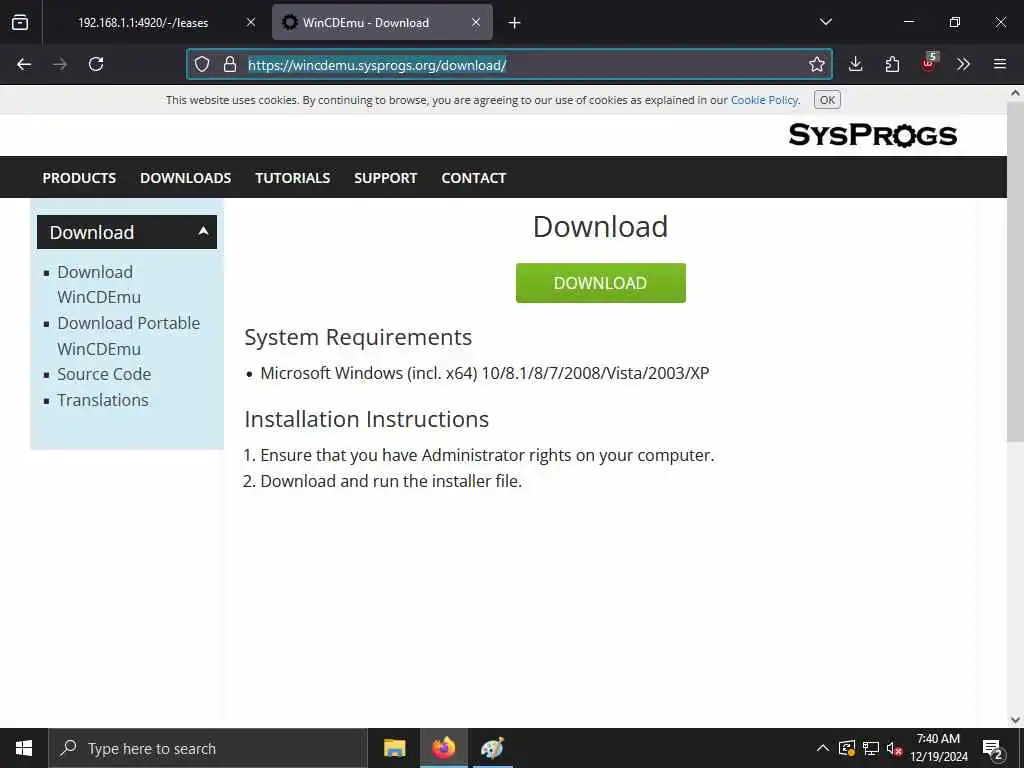Open a new browser tab
The image size is (1024, 768).
click(515, 23)
